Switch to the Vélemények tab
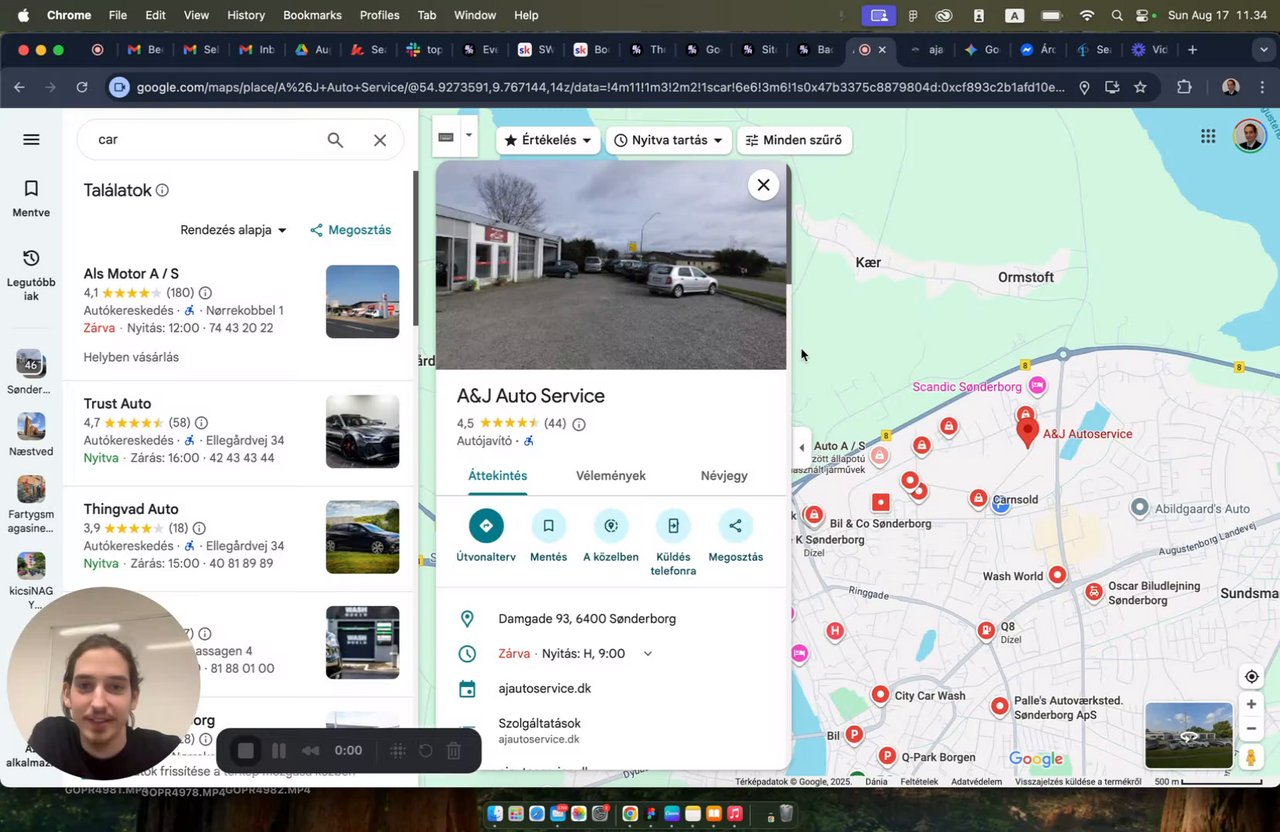Image resolution: width=1280 pixels, height=832 pixels. pos(611,476)
